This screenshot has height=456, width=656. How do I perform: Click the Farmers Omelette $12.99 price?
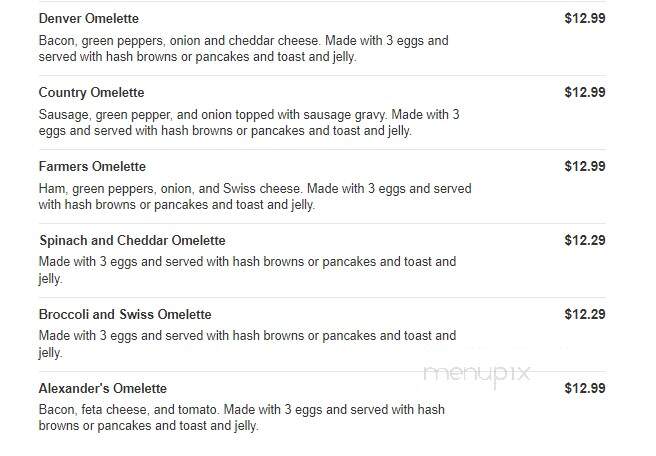tap(584, 167)
